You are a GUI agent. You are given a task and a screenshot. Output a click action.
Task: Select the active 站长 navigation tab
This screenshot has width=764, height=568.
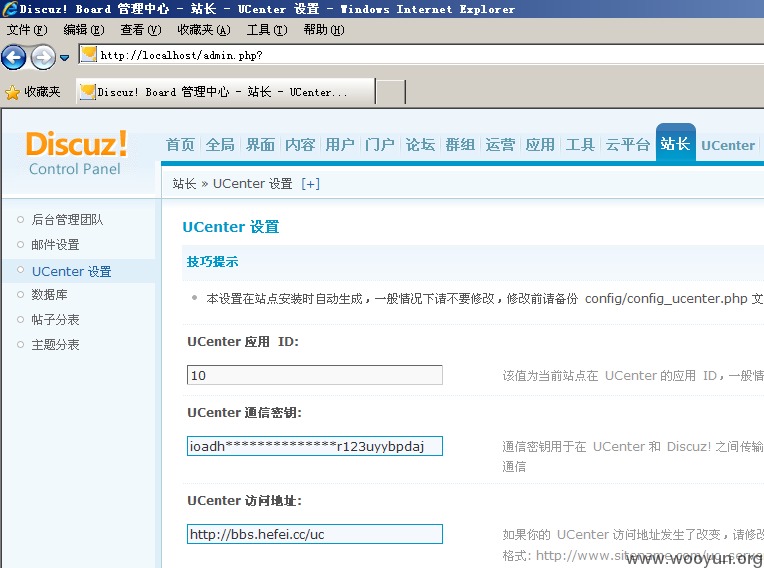(x=675, y=143)
